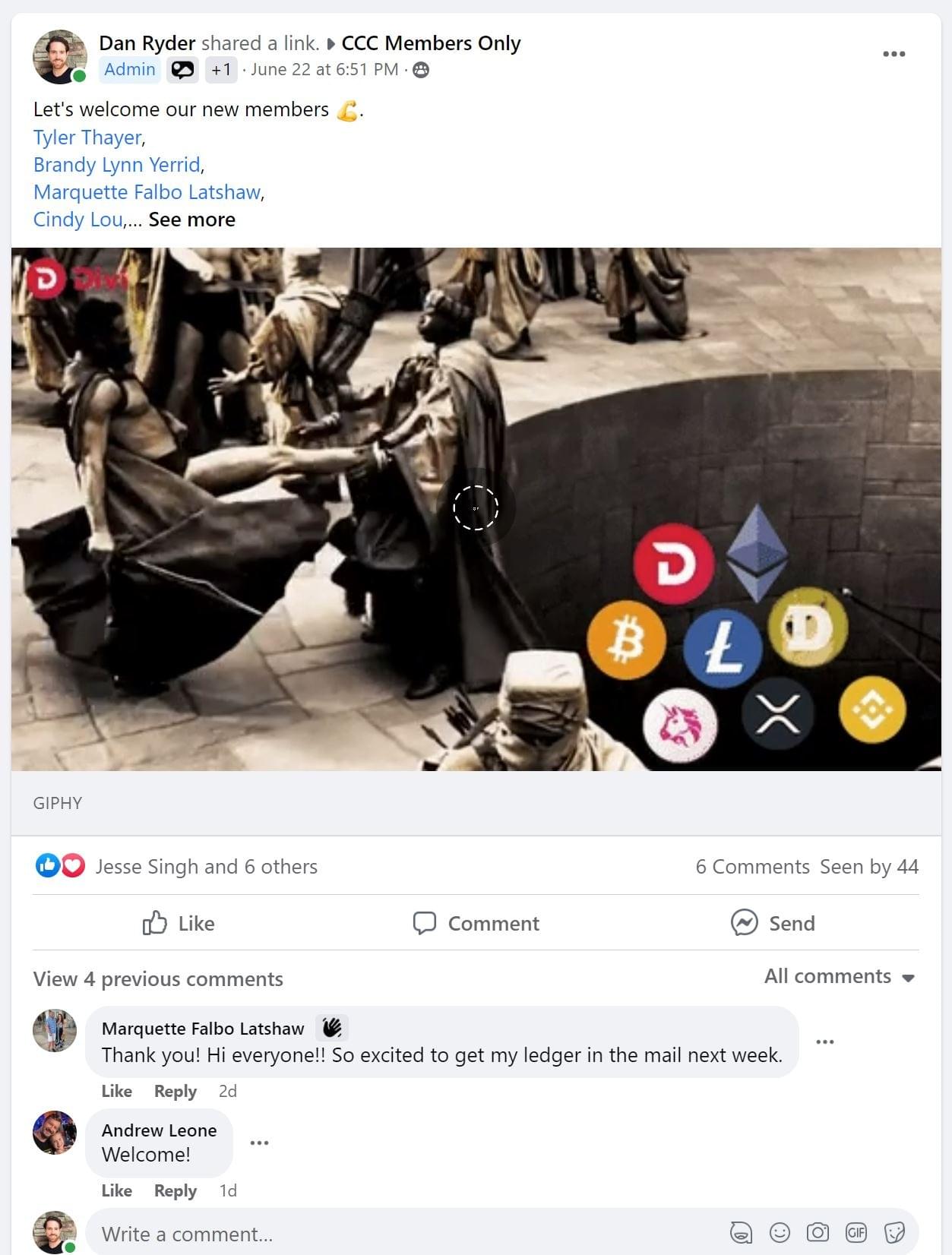This screenshot has height=1255, width=952.
Task: Open options for Marquette's comment
Action: (x=825, y=1042)
